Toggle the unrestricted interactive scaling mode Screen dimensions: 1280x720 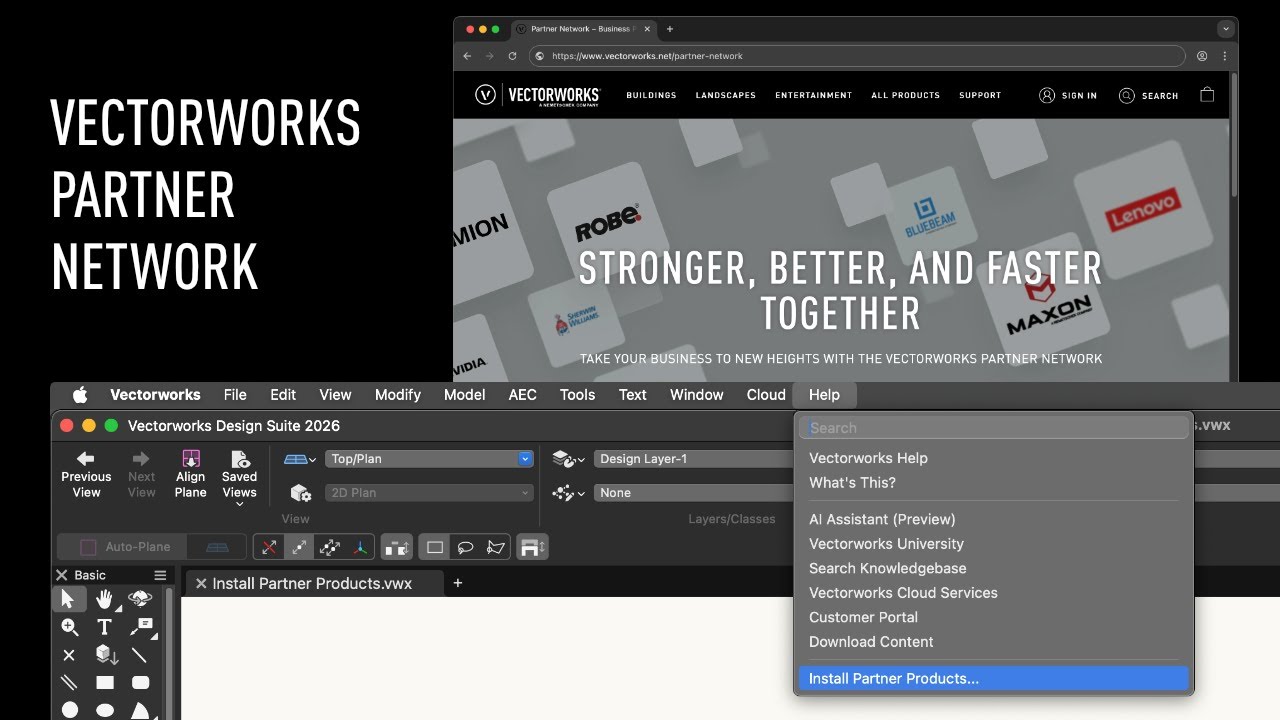click(x=329, y=547)
